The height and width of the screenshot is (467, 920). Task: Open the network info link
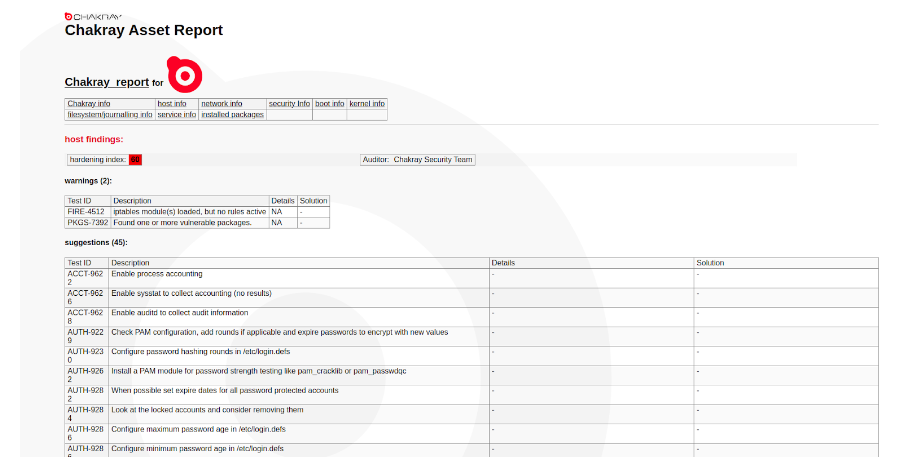[222, 104]
